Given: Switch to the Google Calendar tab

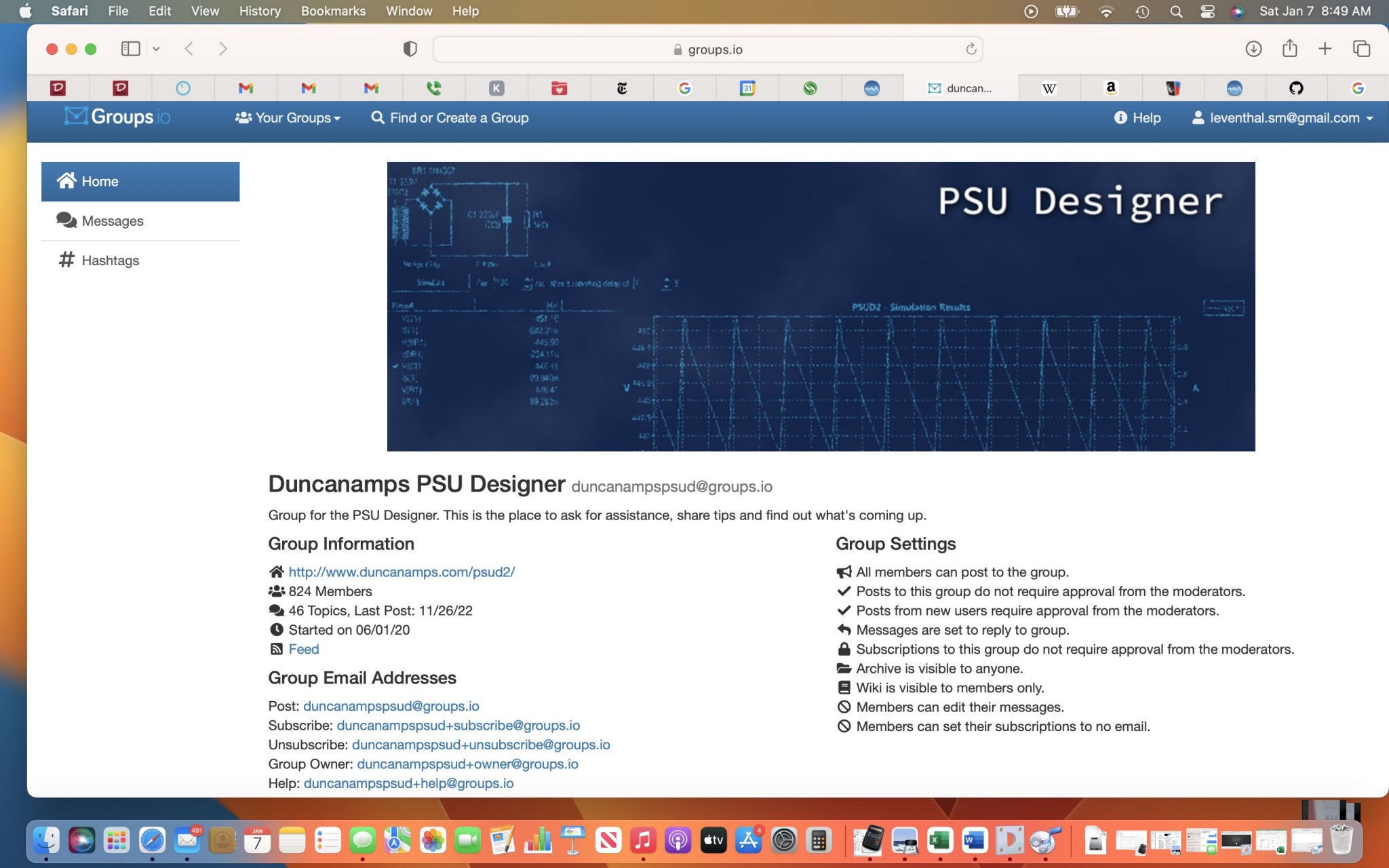Looking at the screenshot, I should [x=747, y=88].
